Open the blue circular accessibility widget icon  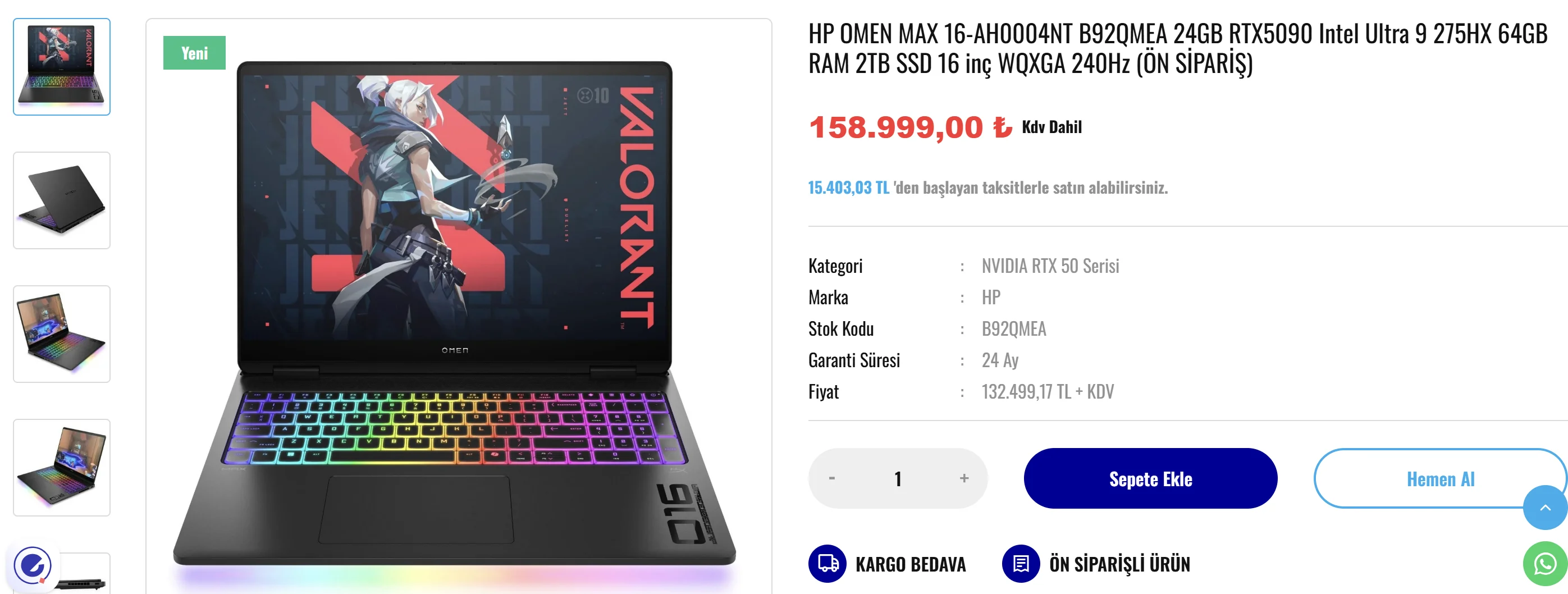coord(32,565)
